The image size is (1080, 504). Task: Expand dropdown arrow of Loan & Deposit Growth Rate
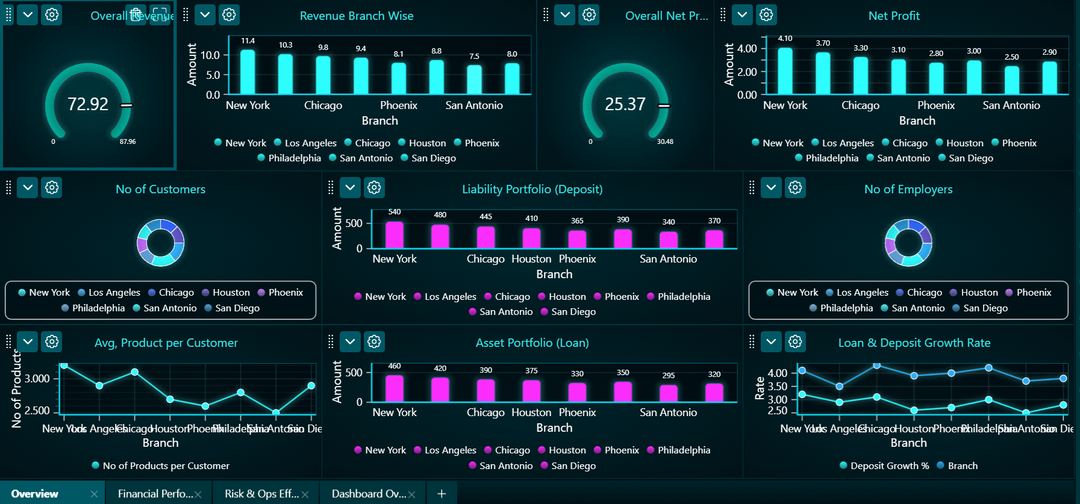[x=771, y=342]
